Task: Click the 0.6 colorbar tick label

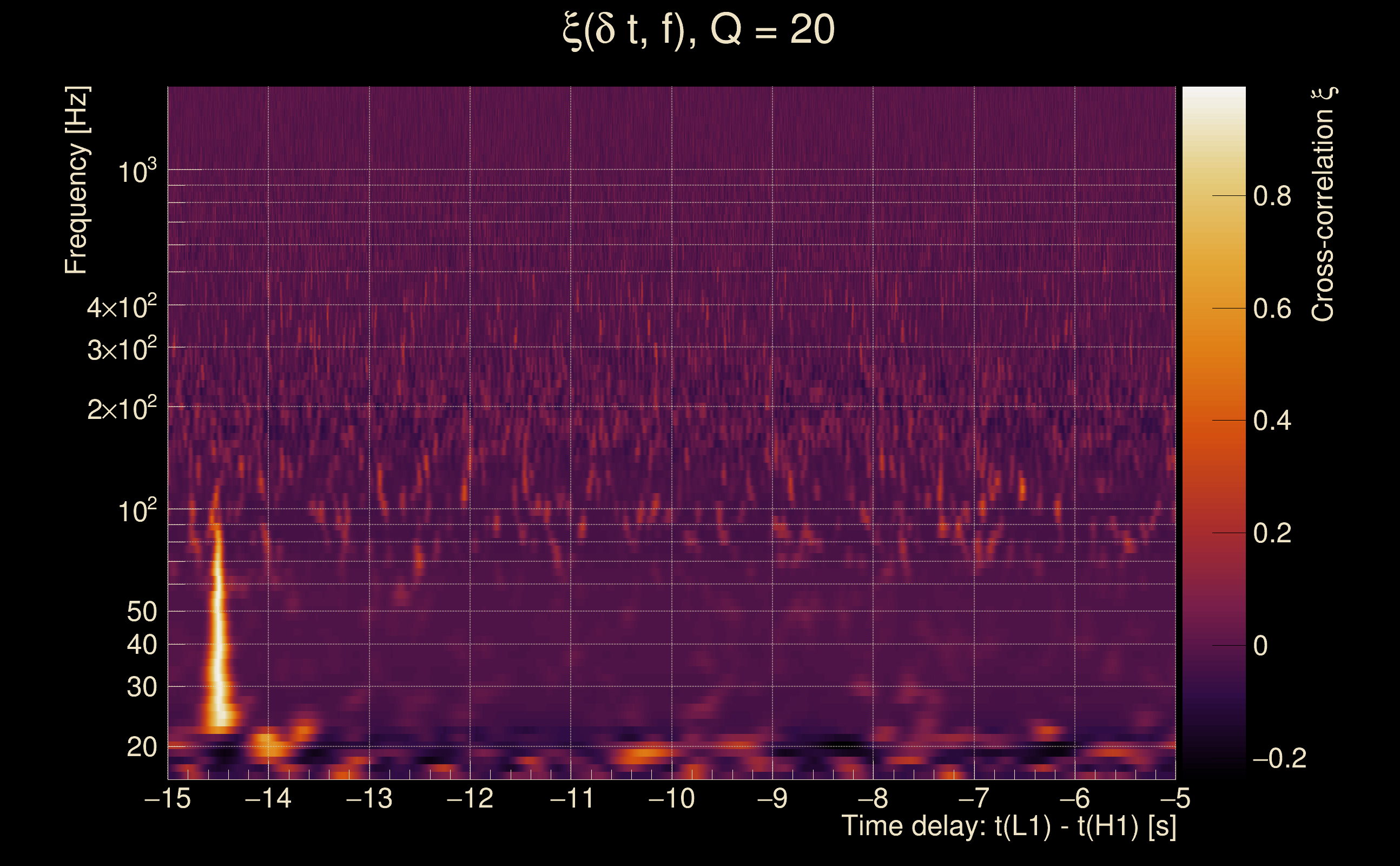Action: [x=1272, y=309]
